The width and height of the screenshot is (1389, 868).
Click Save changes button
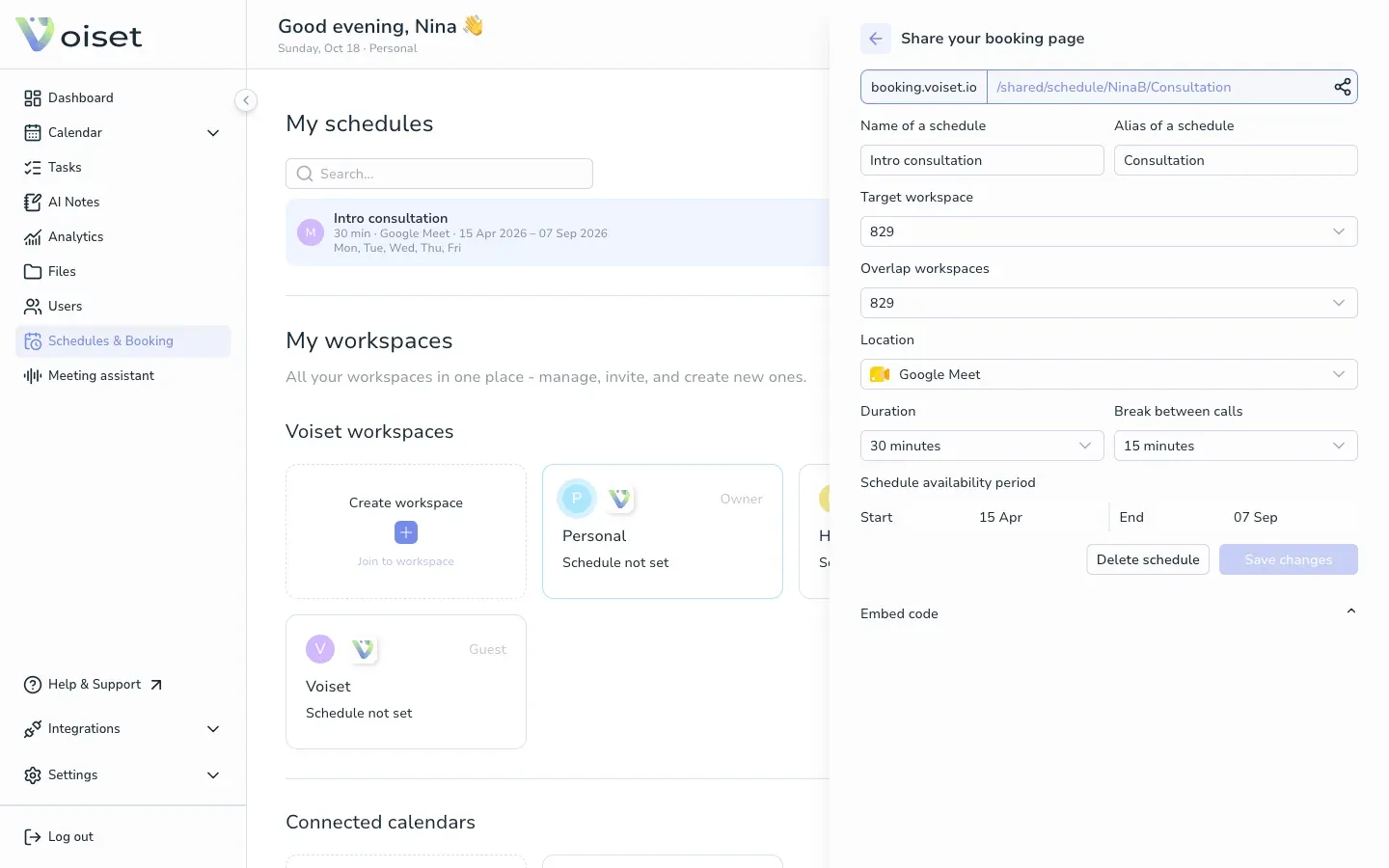[1289, 559]
